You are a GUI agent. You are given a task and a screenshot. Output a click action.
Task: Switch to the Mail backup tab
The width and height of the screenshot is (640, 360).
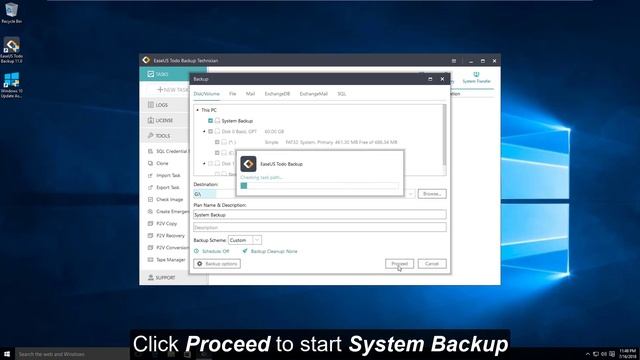(x=250, y=94)
